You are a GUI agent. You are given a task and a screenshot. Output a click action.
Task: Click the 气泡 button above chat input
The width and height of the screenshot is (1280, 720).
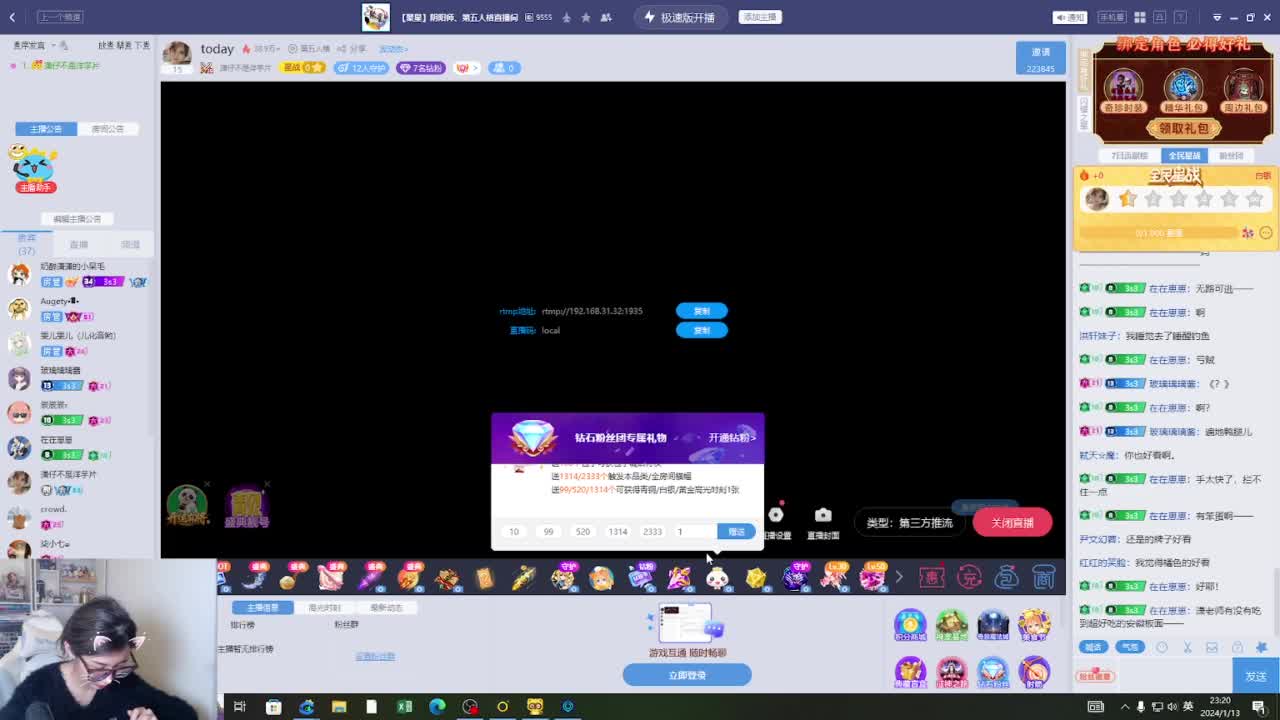click(x=1129, y=647)
